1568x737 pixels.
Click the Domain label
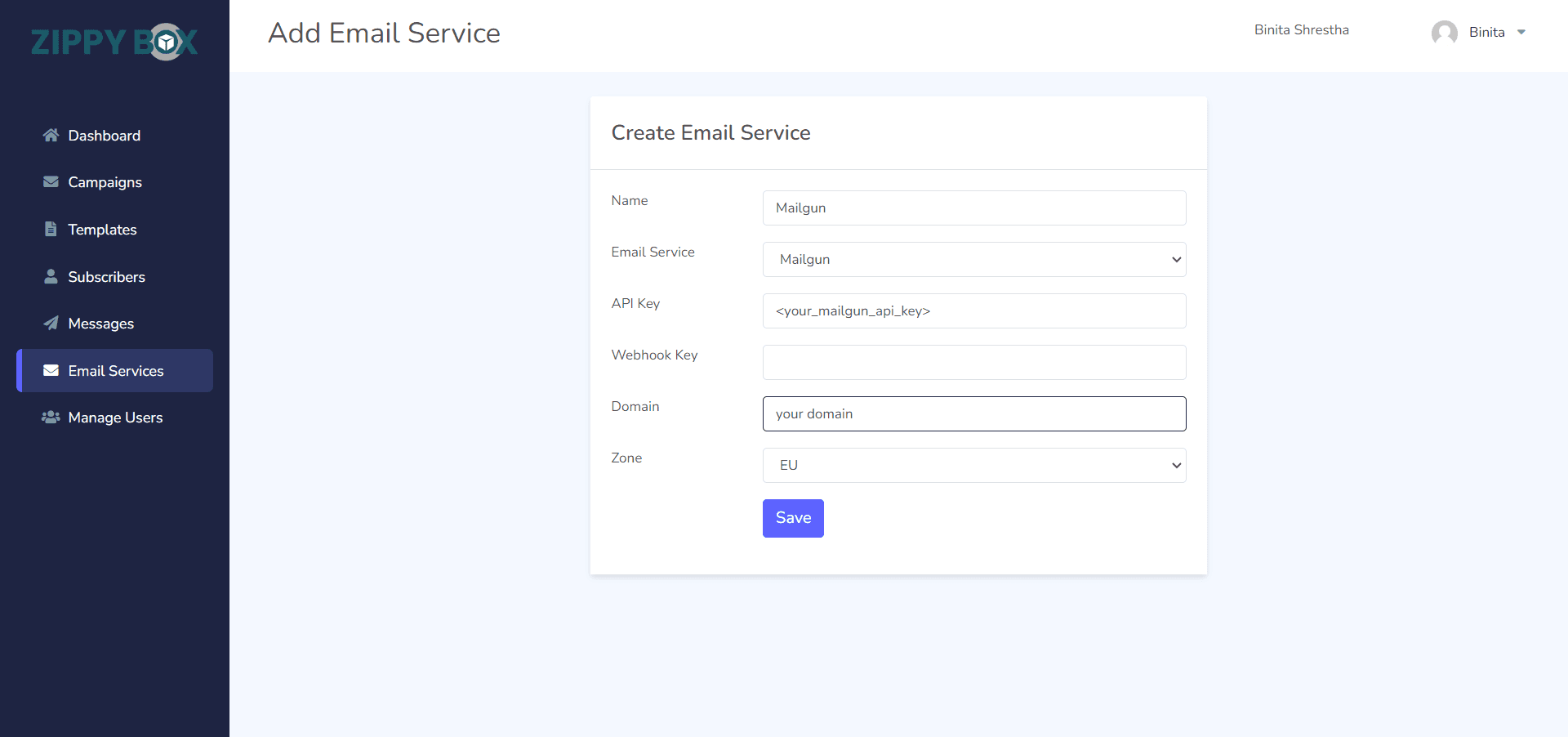pos(635,406)
